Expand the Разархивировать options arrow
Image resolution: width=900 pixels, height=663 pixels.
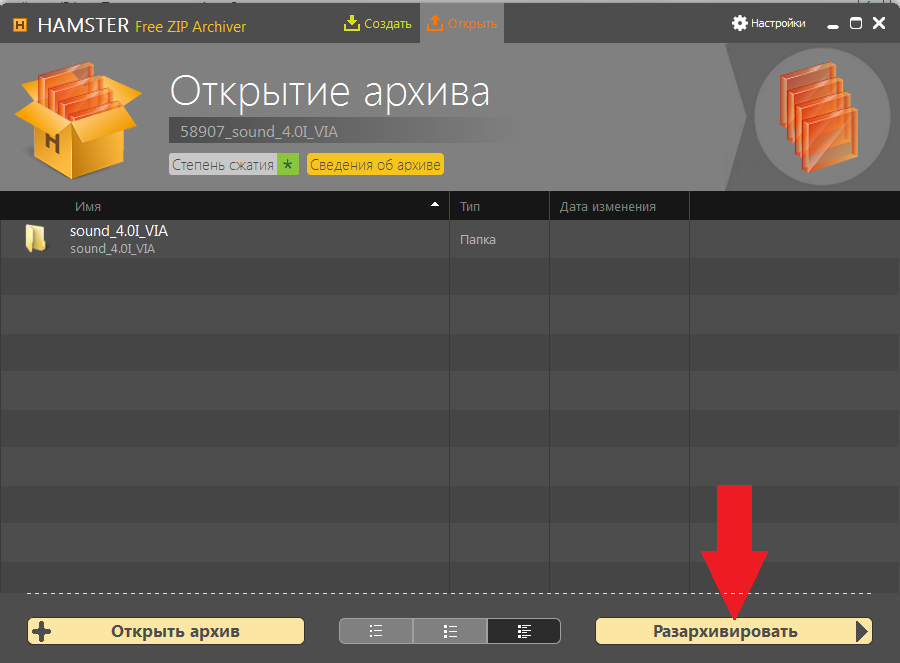click(862, 631)
